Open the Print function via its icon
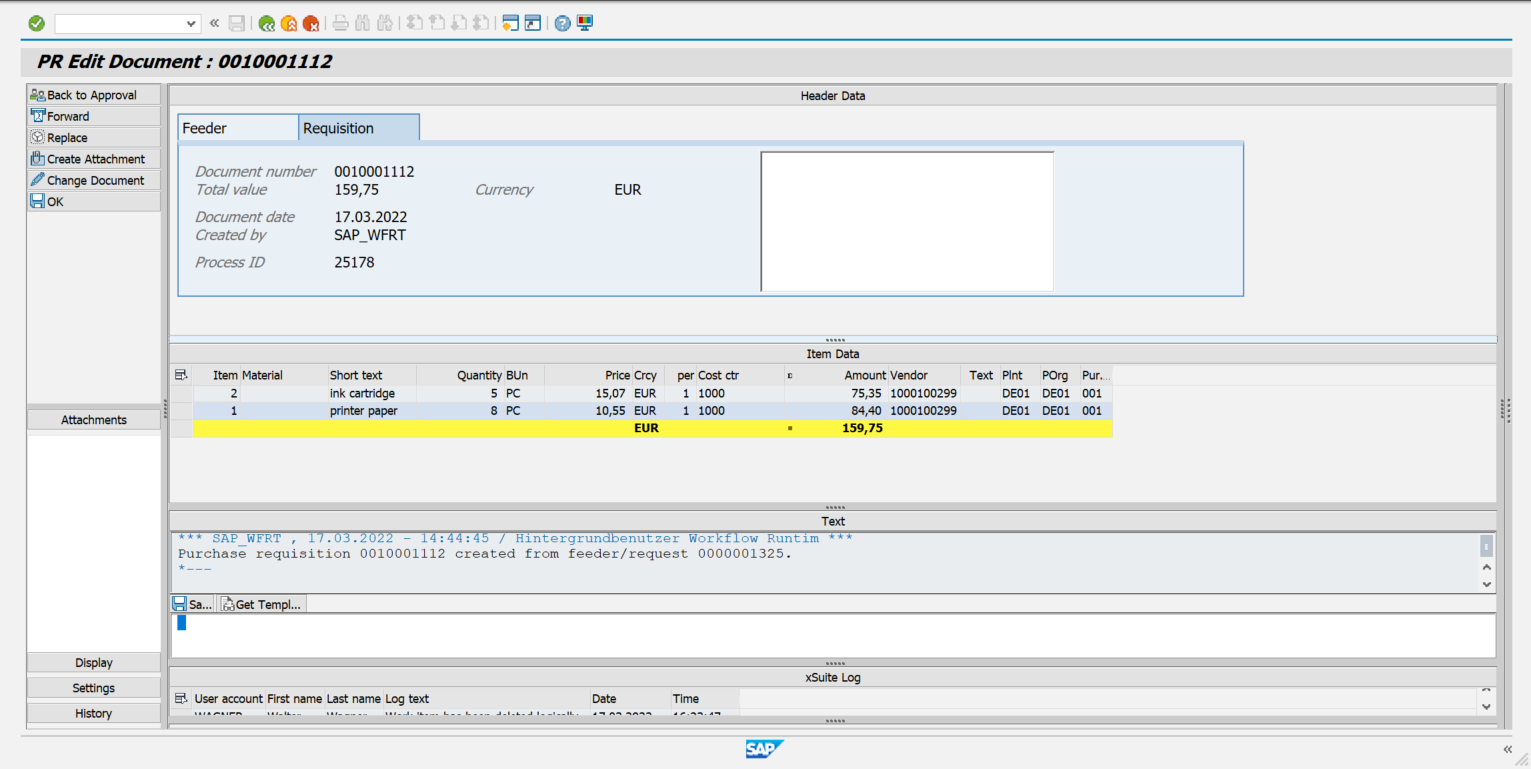 (x=340, y=22)
